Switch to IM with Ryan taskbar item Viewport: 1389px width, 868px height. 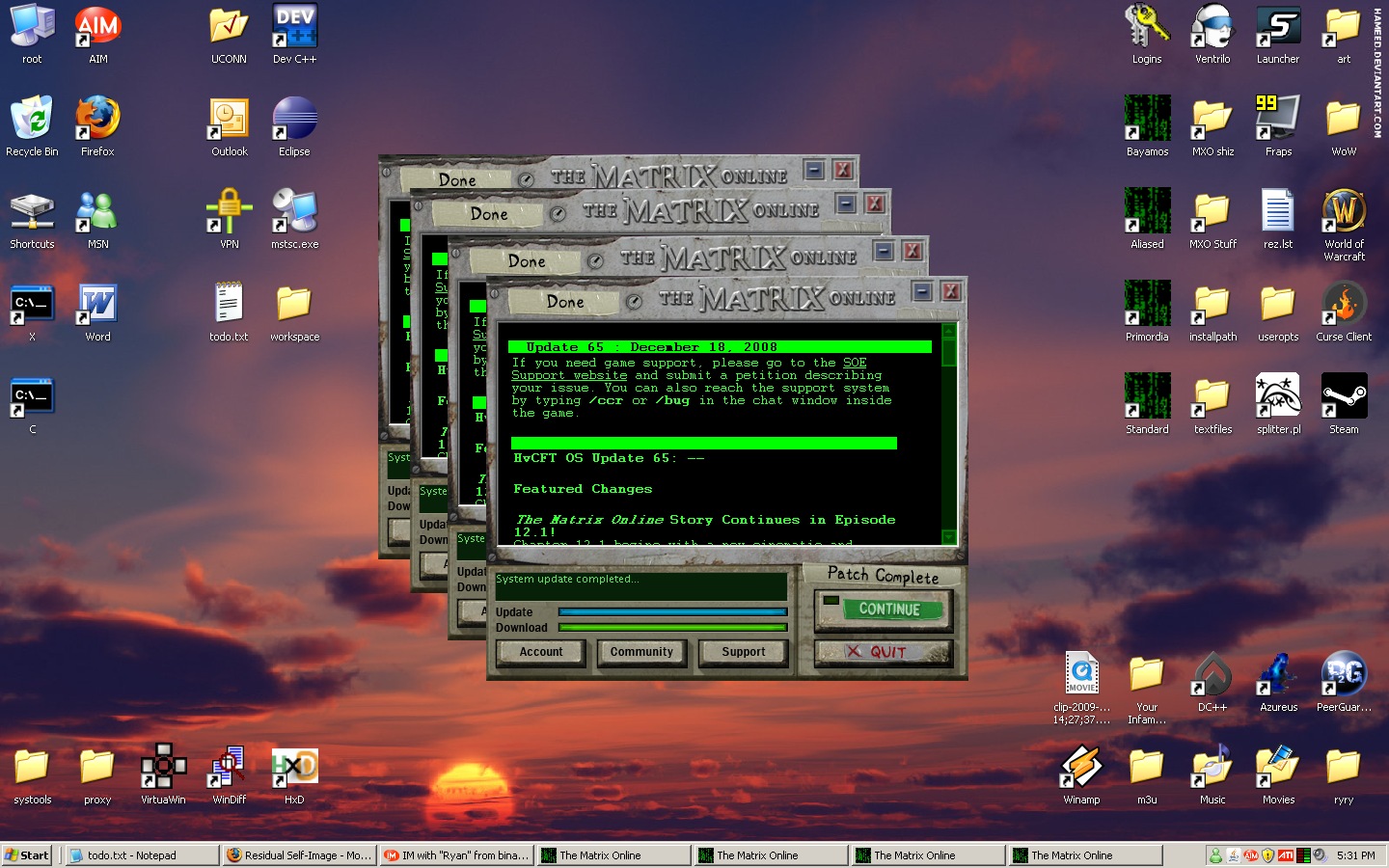coord(456,855)
